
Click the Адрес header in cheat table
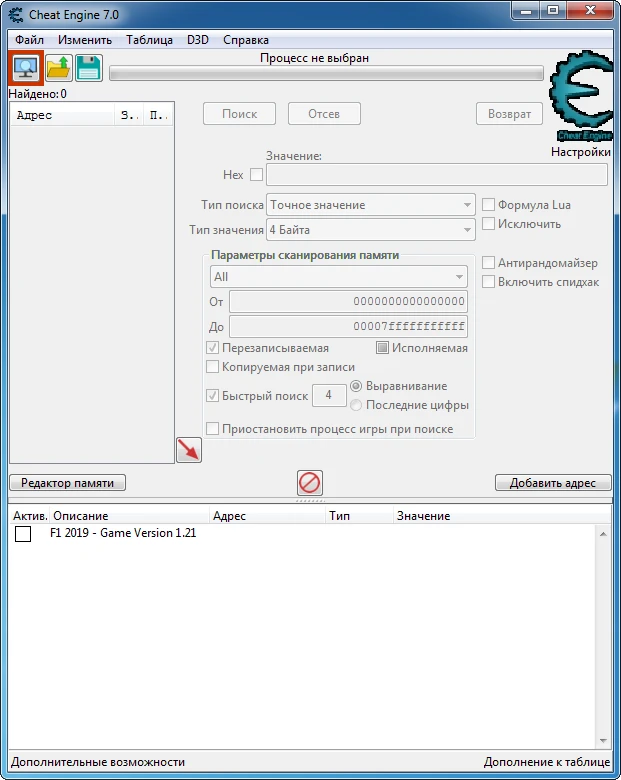pyautogui.click(x=268, y=516)
